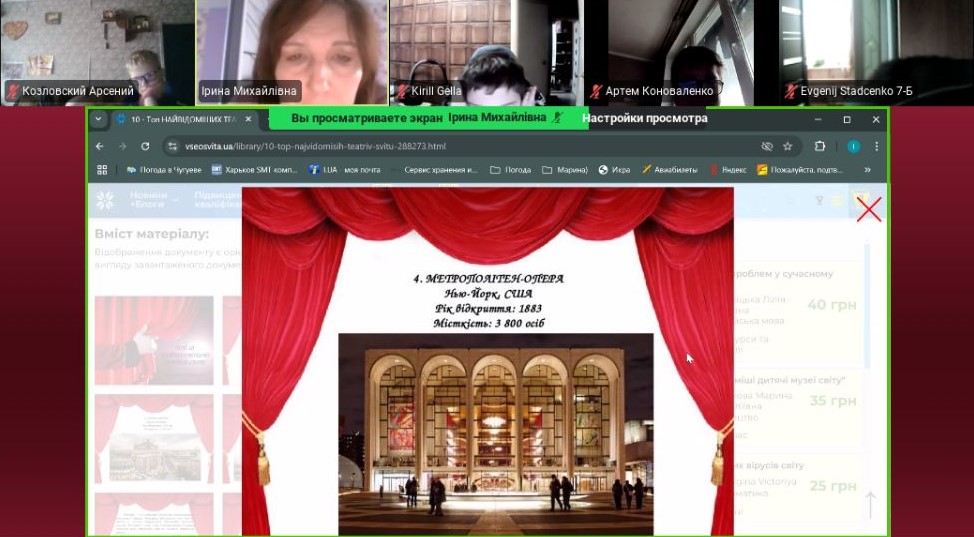The width and height of the screenshot is (974, 537).
Task: Expand the 'Марина)' bookmarks folder
Action: point(564,170)
